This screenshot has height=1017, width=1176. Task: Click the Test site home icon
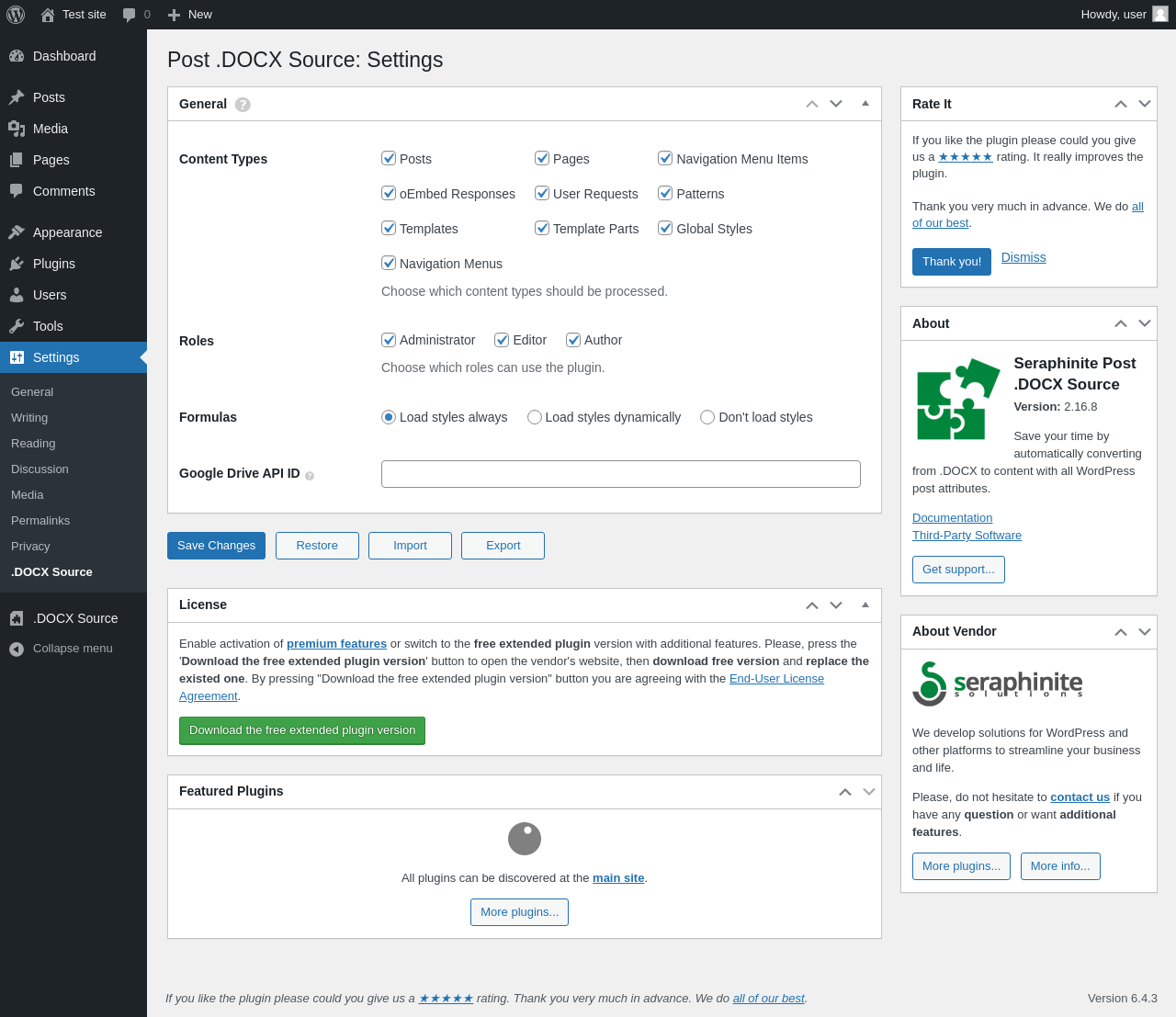pos(48,15)
